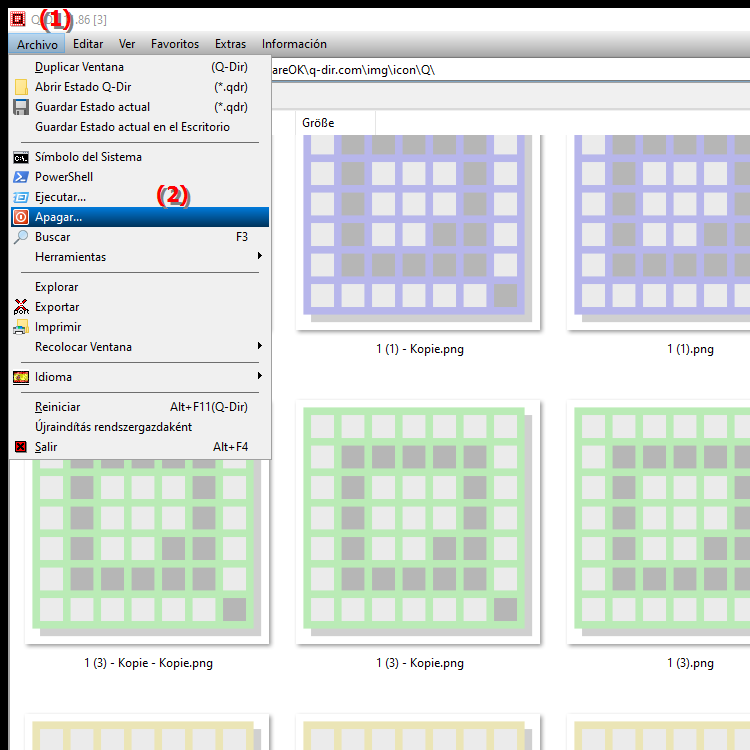The height and width of the screenshot is (750, 750).
Task: Choose Duplicar Ventana from the menu
Action: [140, 67]
